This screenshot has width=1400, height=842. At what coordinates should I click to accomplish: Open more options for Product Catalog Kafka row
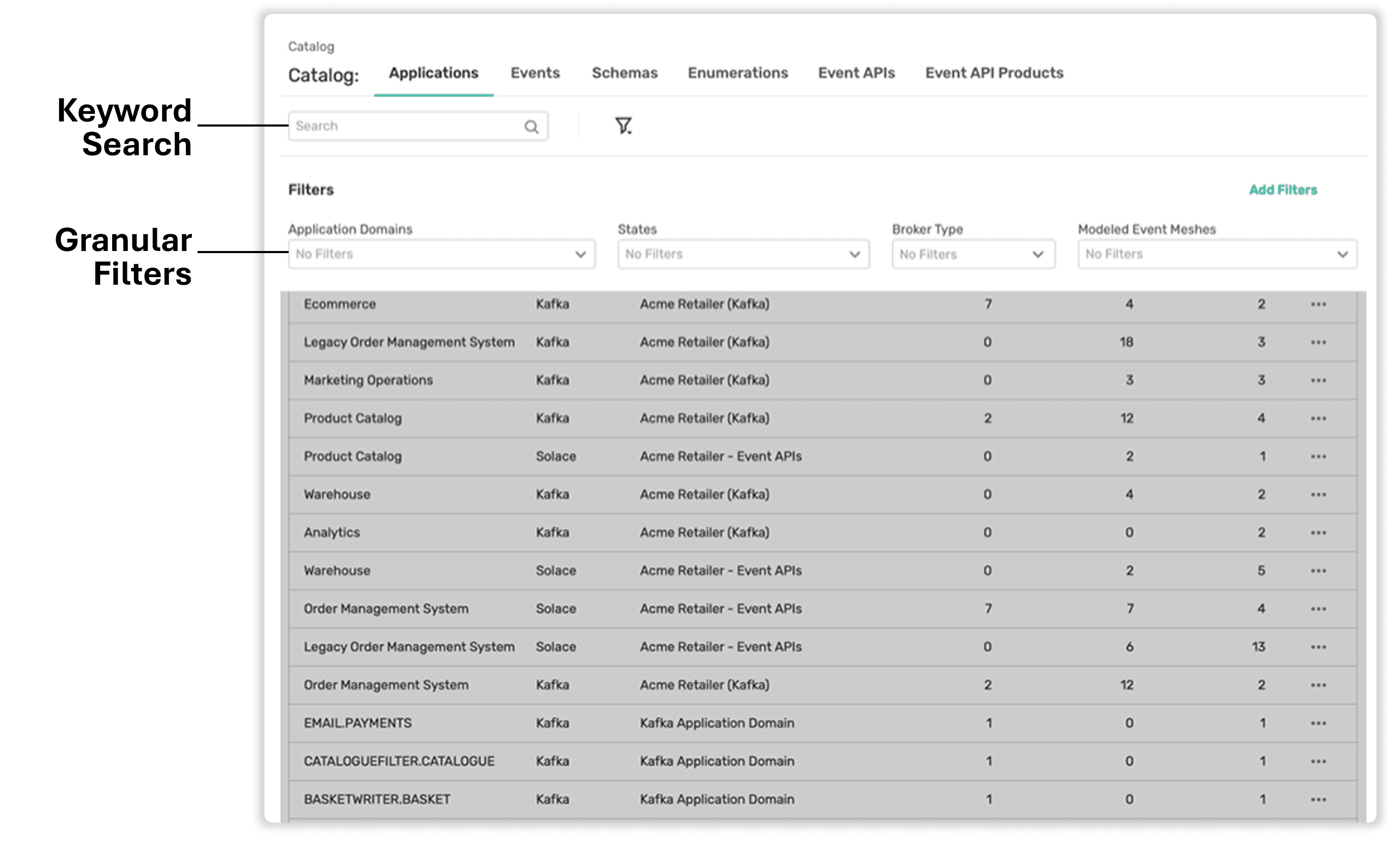click(x=1318, y=419)
